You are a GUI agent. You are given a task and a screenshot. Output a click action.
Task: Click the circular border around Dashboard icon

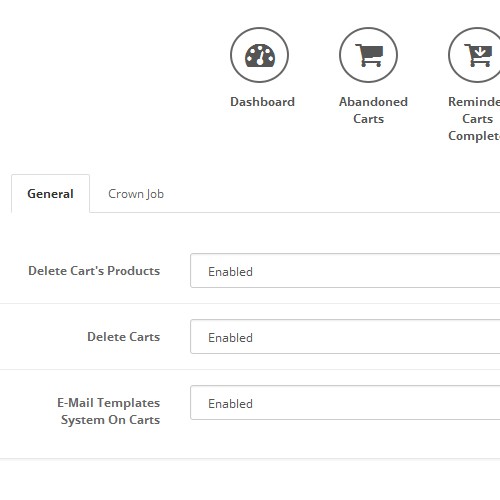(260, 29)
